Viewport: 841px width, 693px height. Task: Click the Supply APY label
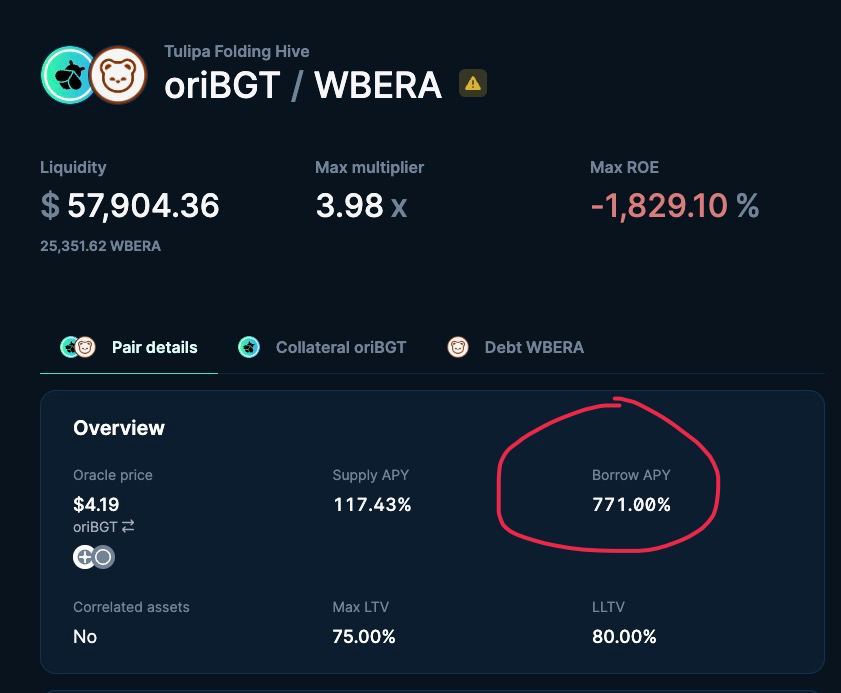click(x=371, y=475)
